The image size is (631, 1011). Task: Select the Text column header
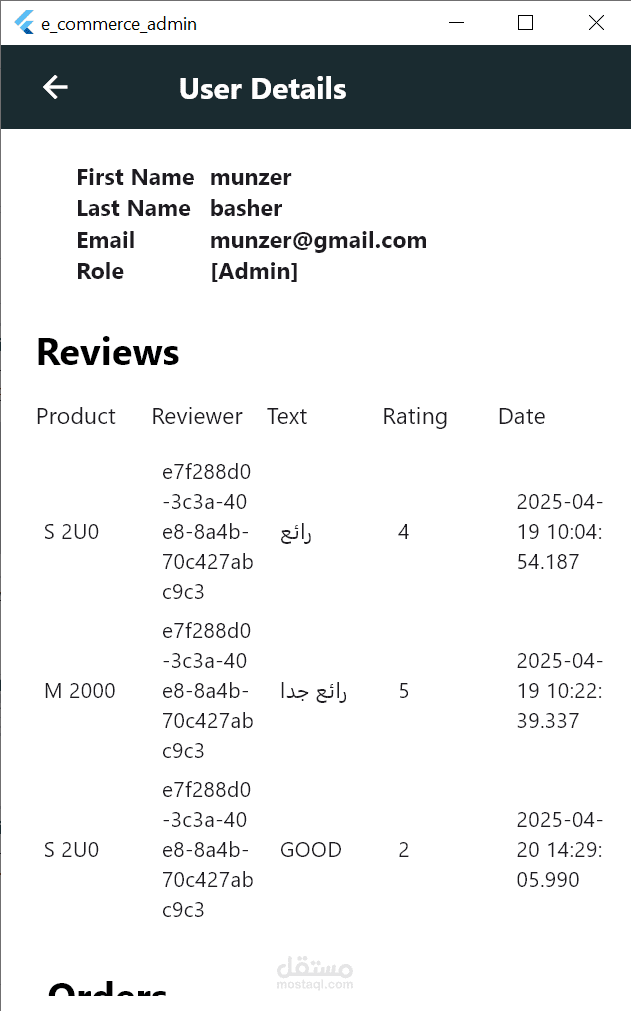287,417
